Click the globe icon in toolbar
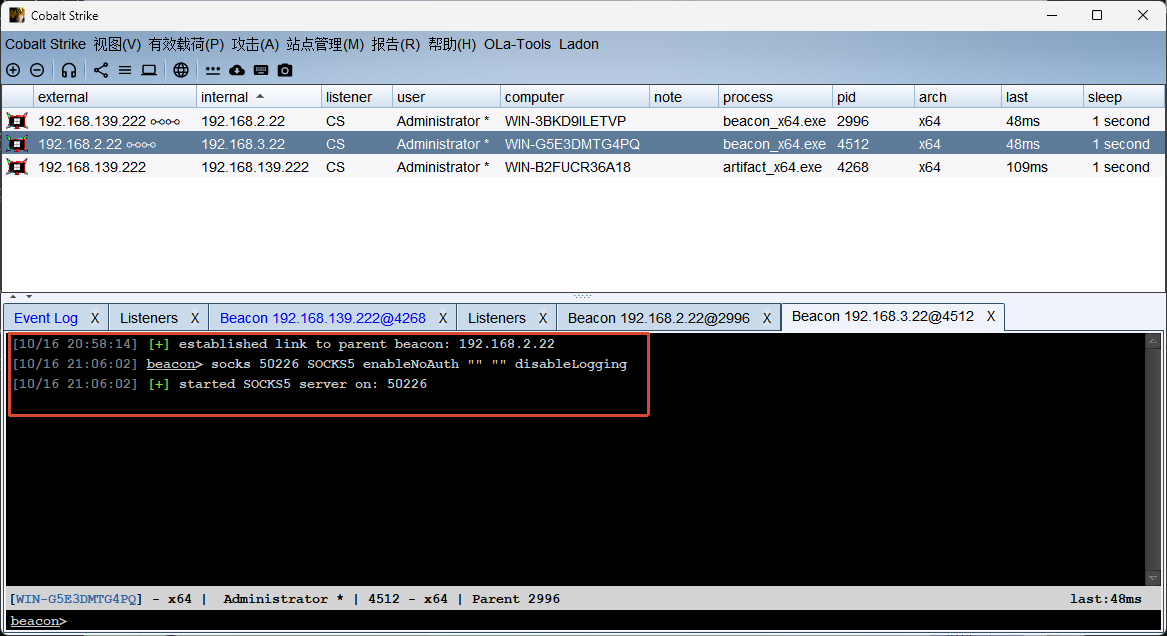Viewport: 1167px width, 636px height. [181, 70]
